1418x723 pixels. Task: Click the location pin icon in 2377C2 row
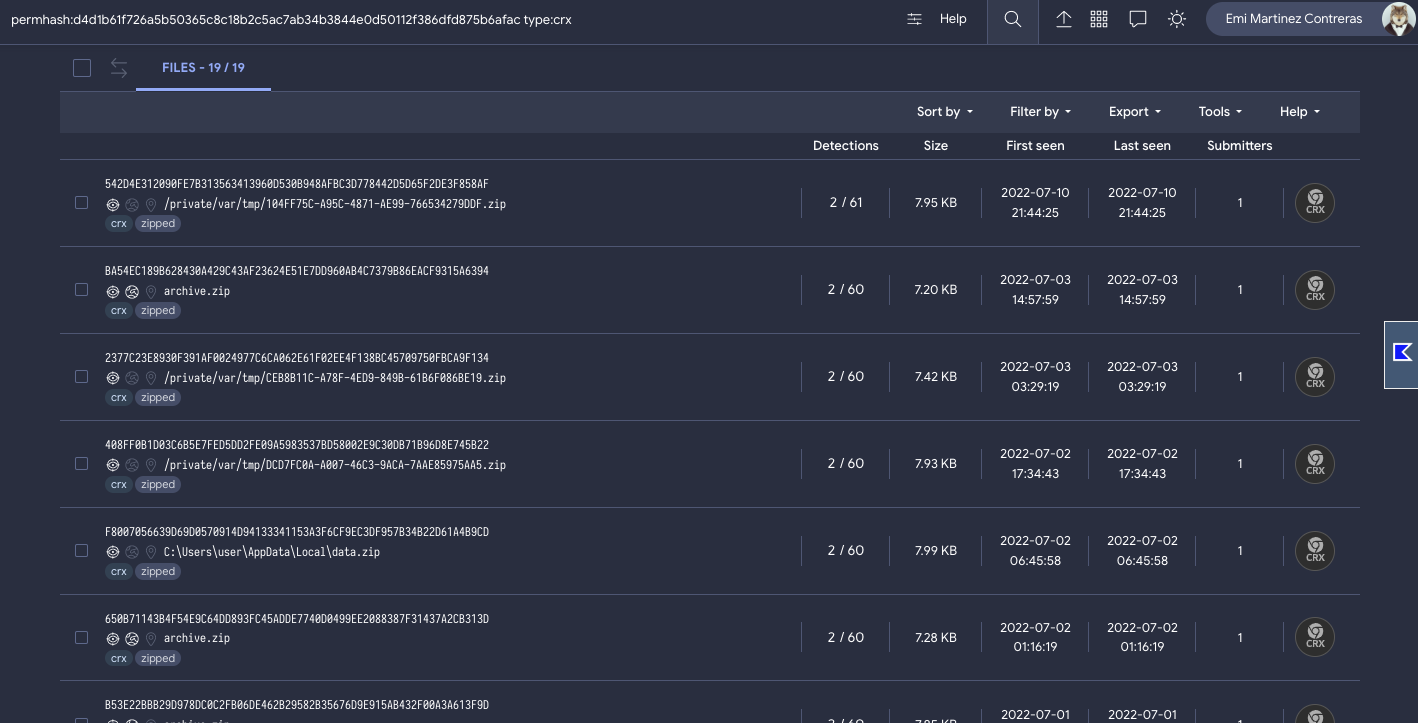point(151,378)
